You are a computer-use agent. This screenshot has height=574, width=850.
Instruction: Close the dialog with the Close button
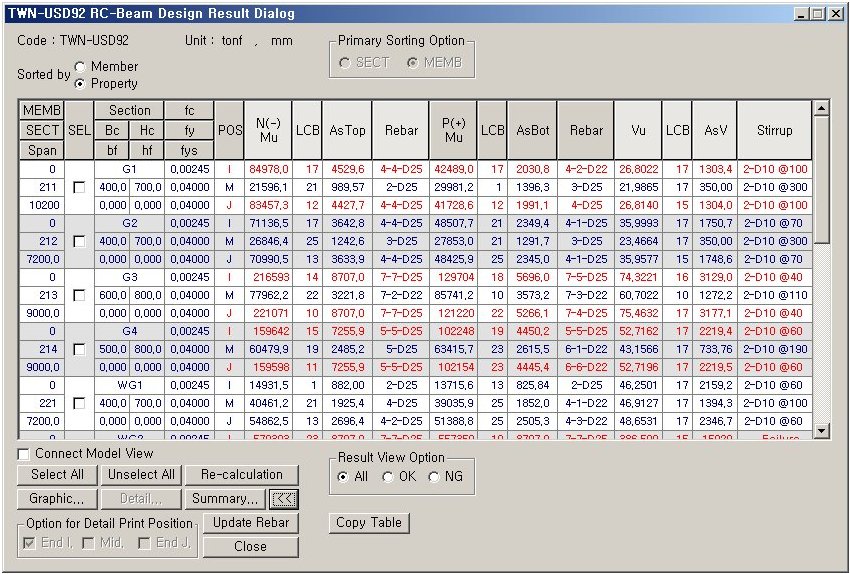click(251, 547)
